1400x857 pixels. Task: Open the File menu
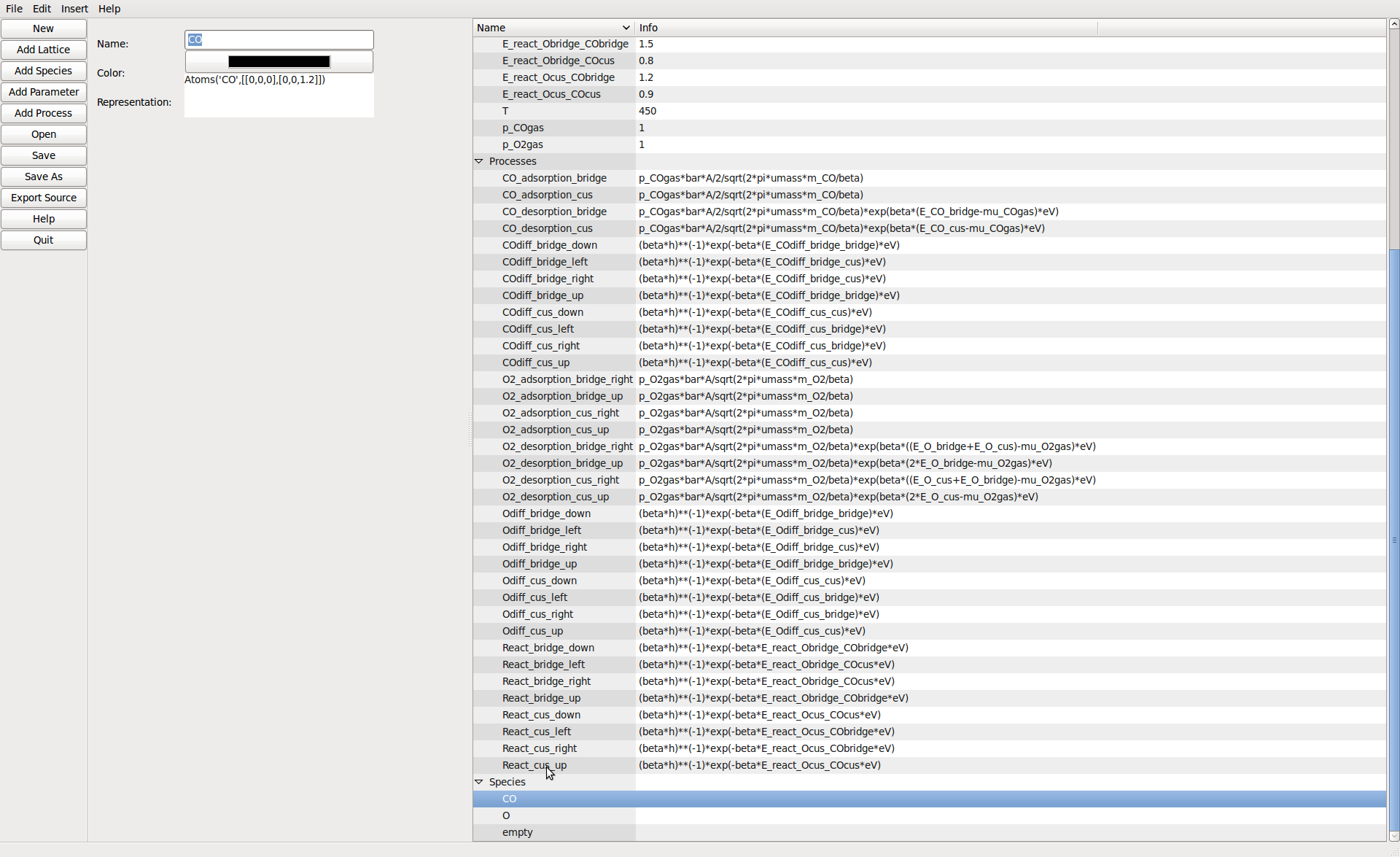[x=14, y=8]
